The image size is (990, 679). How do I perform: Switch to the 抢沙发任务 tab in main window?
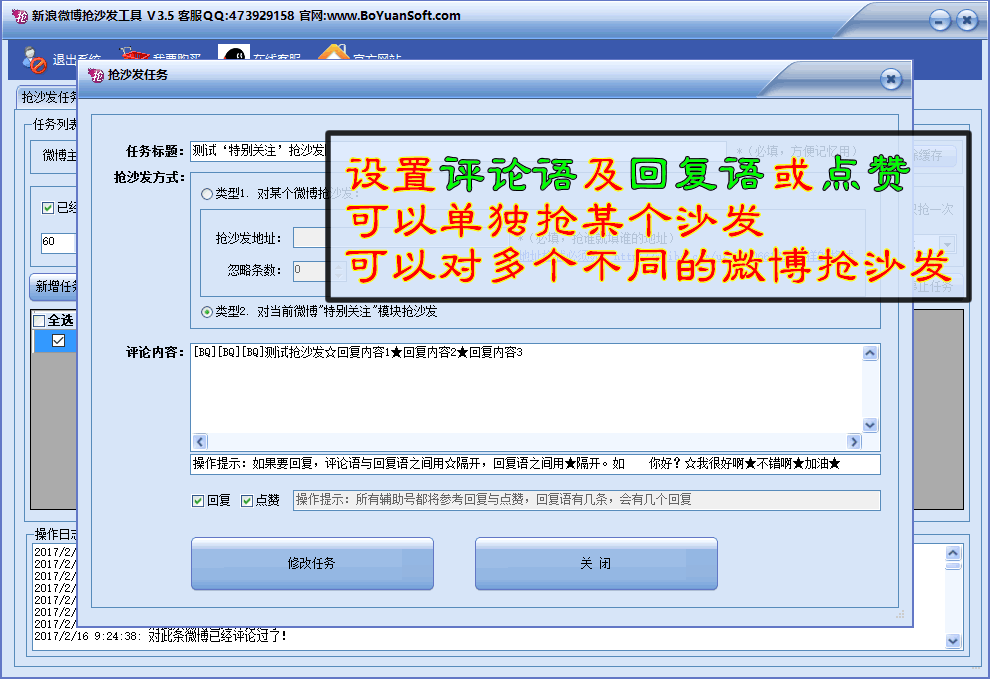47,97
